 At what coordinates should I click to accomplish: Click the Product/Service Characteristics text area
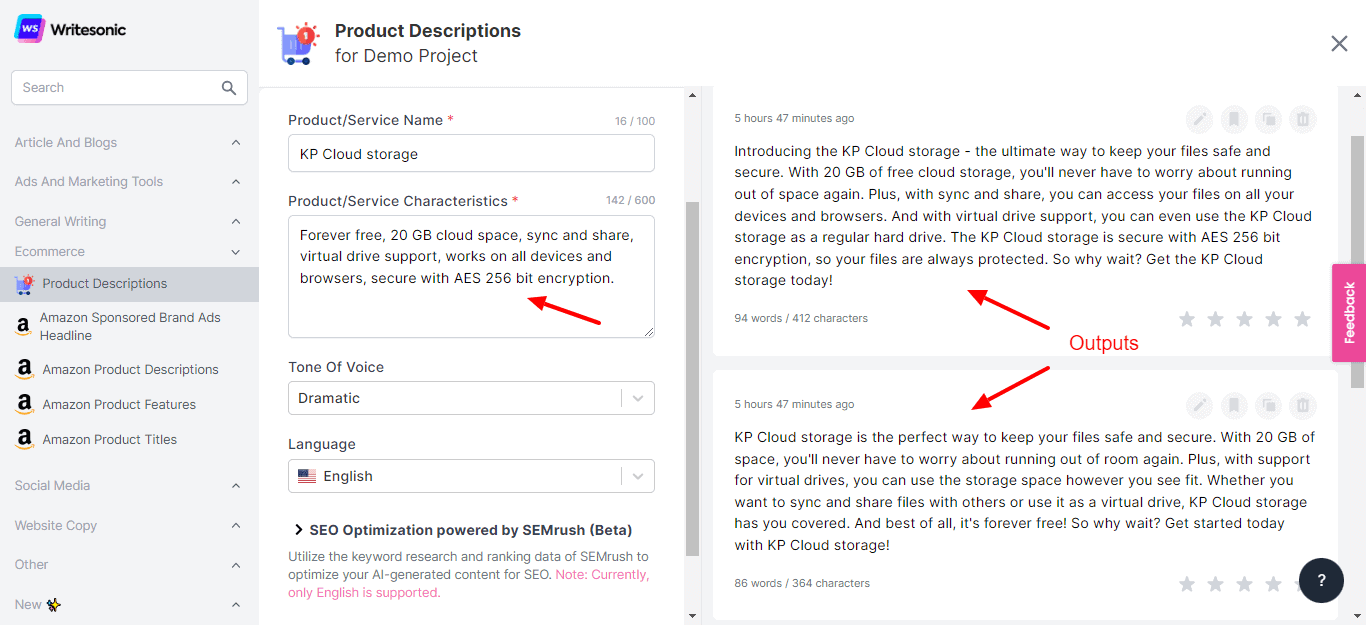(x=471, y=277)
